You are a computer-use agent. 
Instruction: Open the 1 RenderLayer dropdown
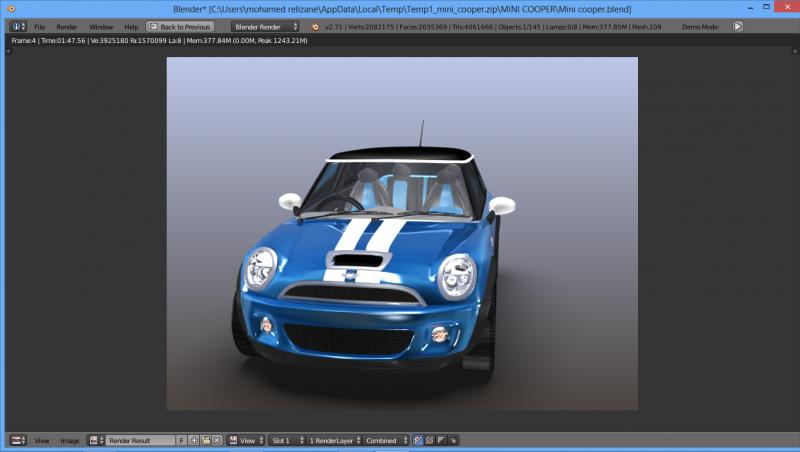(334, 440)
